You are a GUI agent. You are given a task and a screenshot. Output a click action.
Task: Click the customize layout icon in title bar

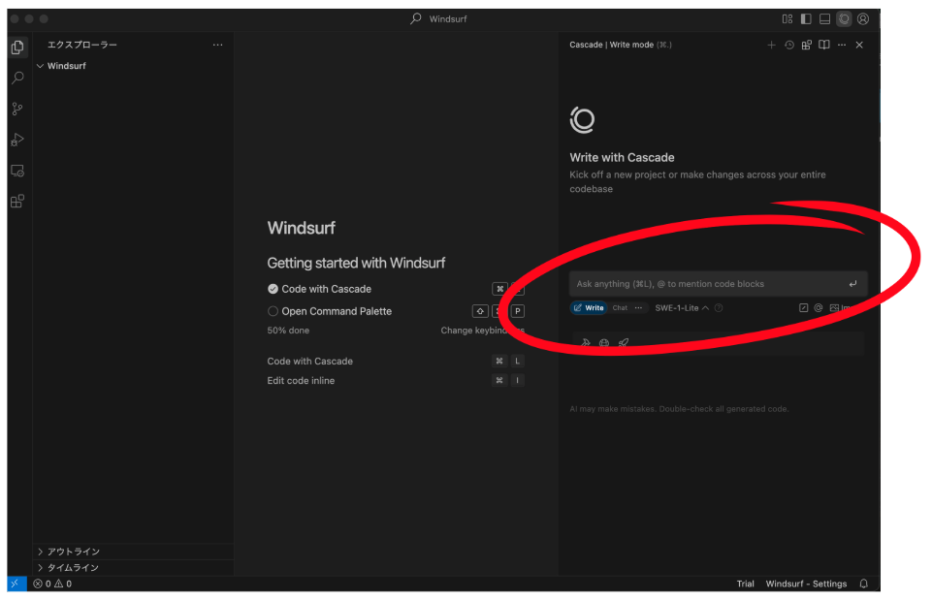[x=787, y=19]
